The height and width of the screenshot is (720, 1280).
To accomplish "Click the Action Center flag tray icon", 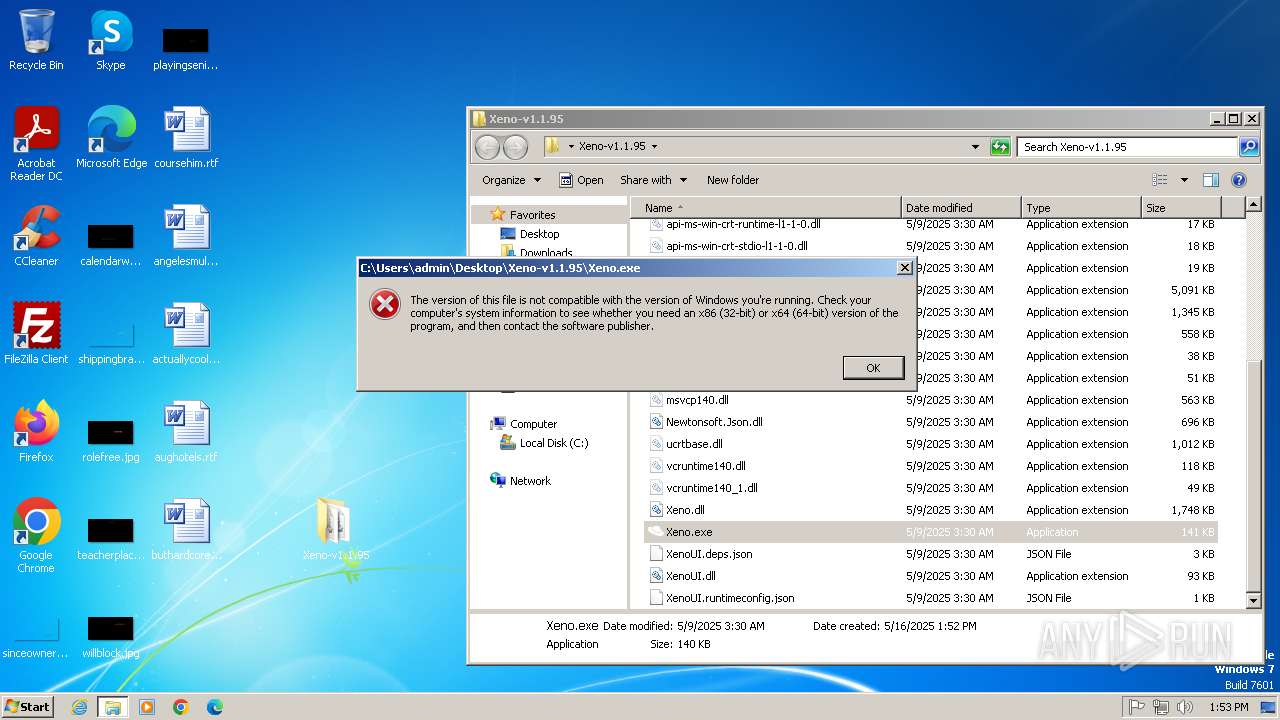I will [1137, 707].
